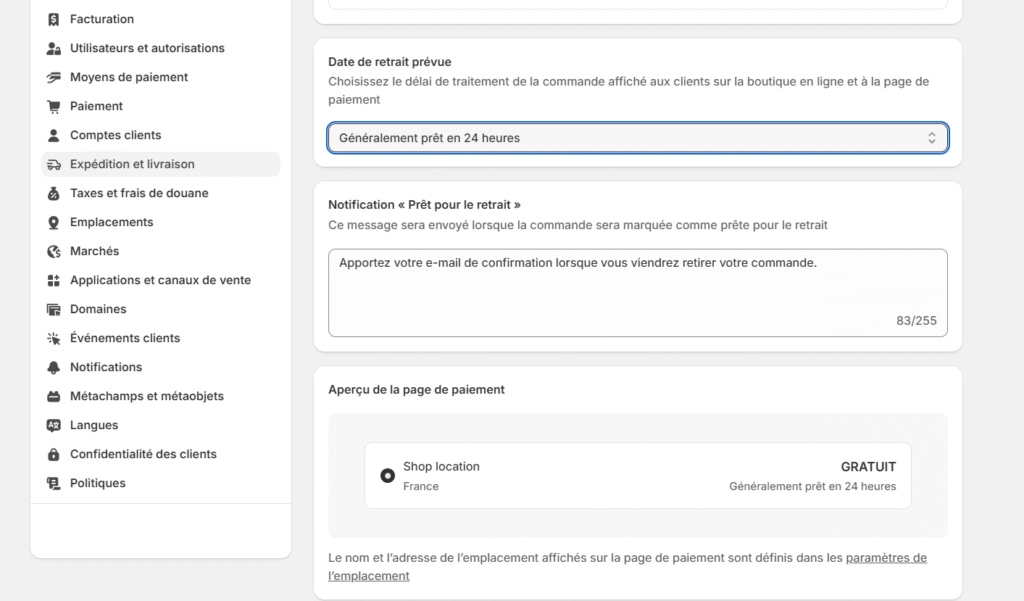1024x601 pixels.
Task: Click the Applications et canaux de vente icon
Action: [54, 280]
